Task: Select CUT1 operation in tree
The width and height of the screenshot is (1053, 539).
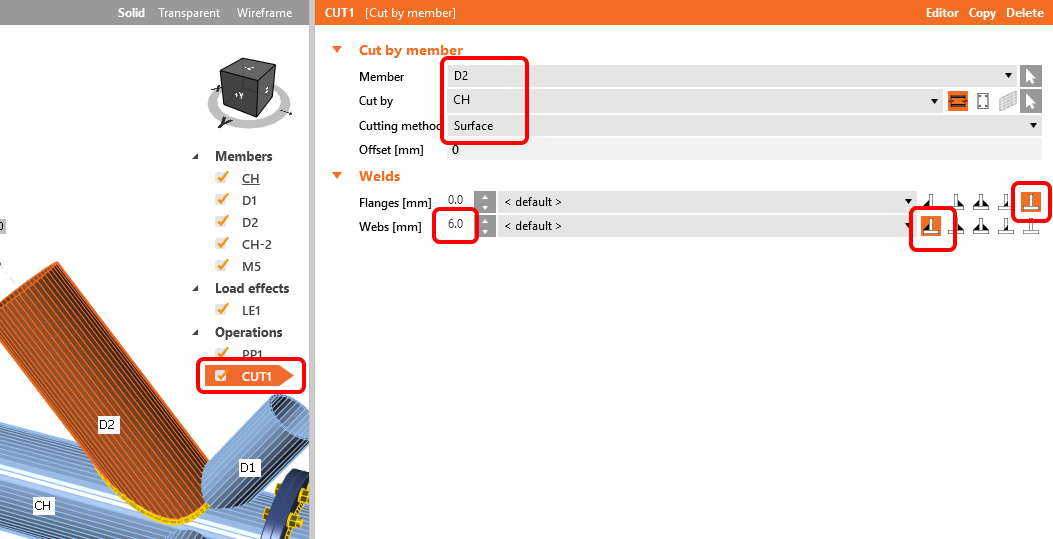Action: [257, 377]
